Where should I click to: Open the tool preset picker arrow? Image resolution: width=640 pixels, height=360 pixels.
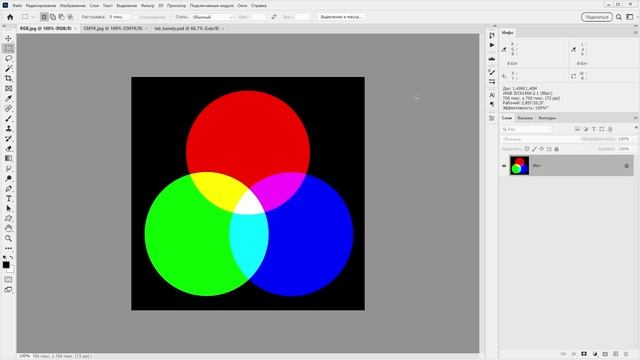33,17
